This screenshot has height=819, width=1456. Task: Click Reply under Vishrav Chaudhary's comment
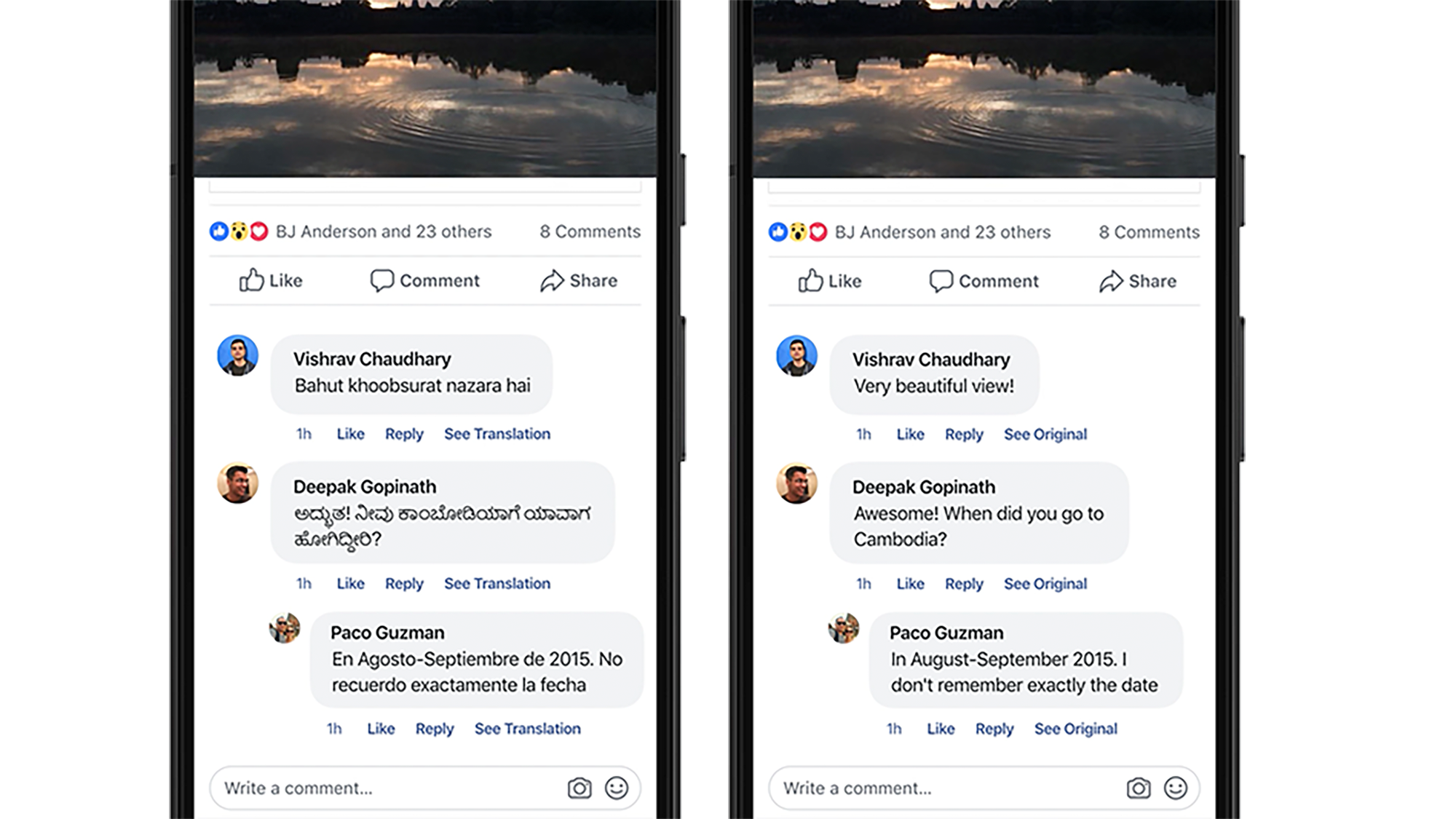point(404,433)
